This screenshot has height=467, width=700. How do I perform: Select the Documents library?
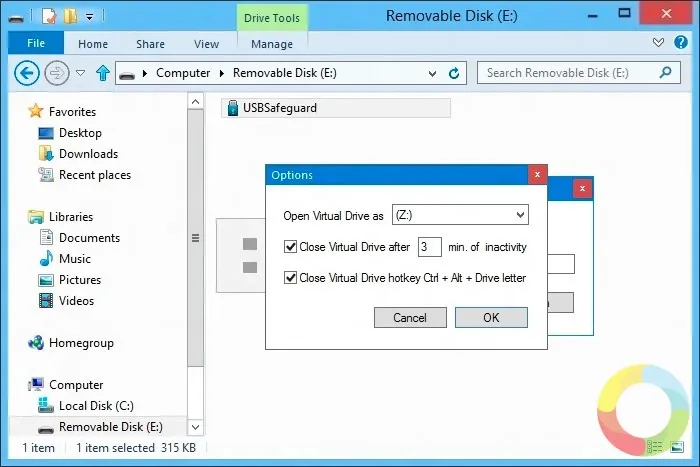[79, 238]
